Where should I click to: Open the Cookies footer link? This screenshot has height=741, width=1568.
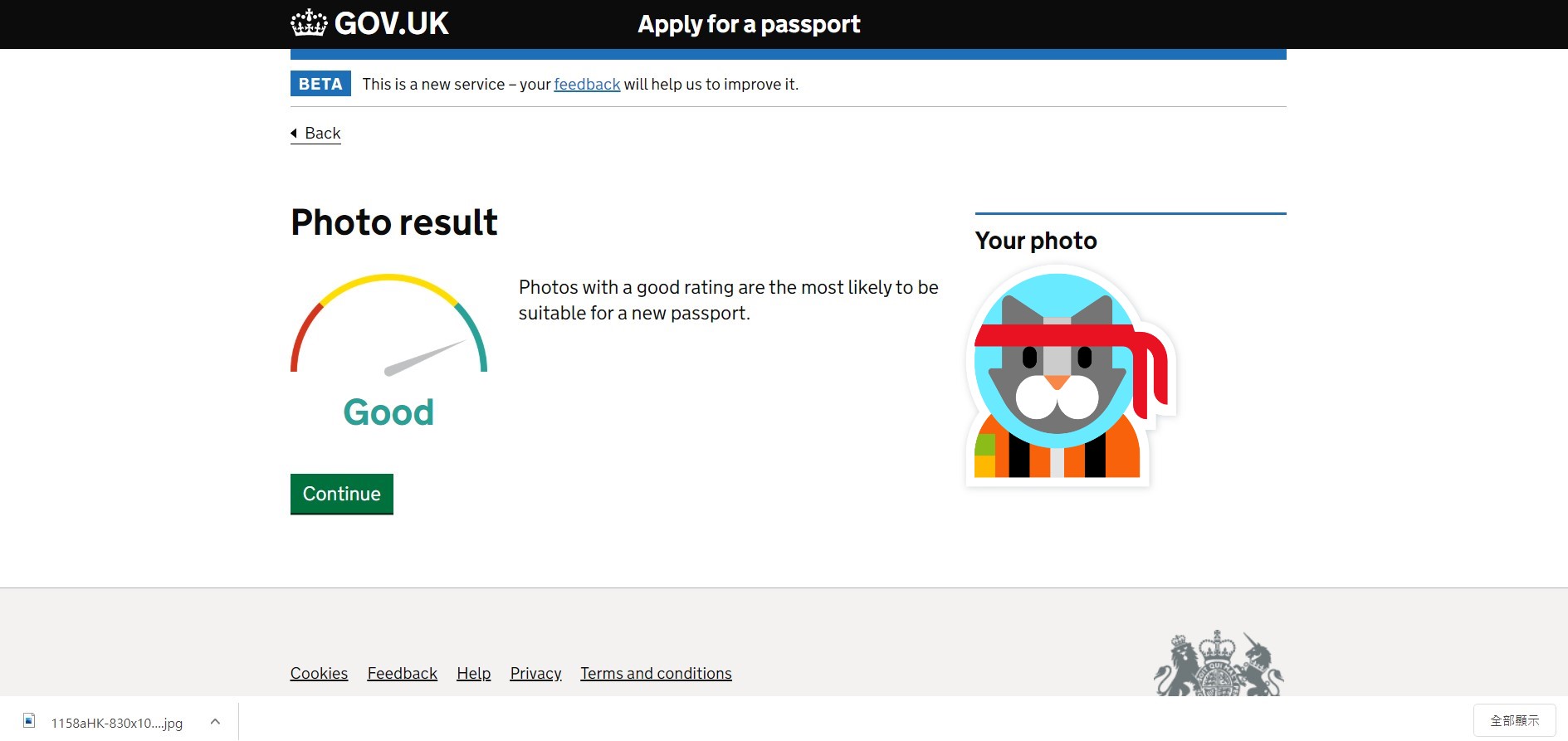tap(319, 674)
